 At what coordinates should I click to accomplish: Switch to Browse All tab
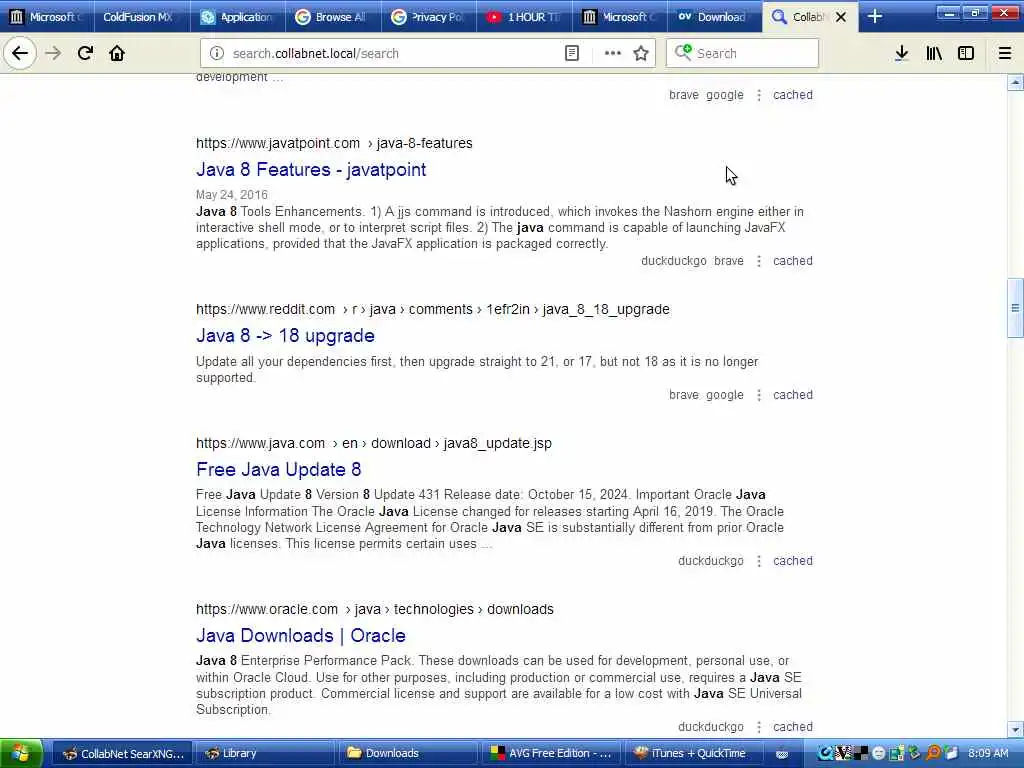click(x=332, y=17)
